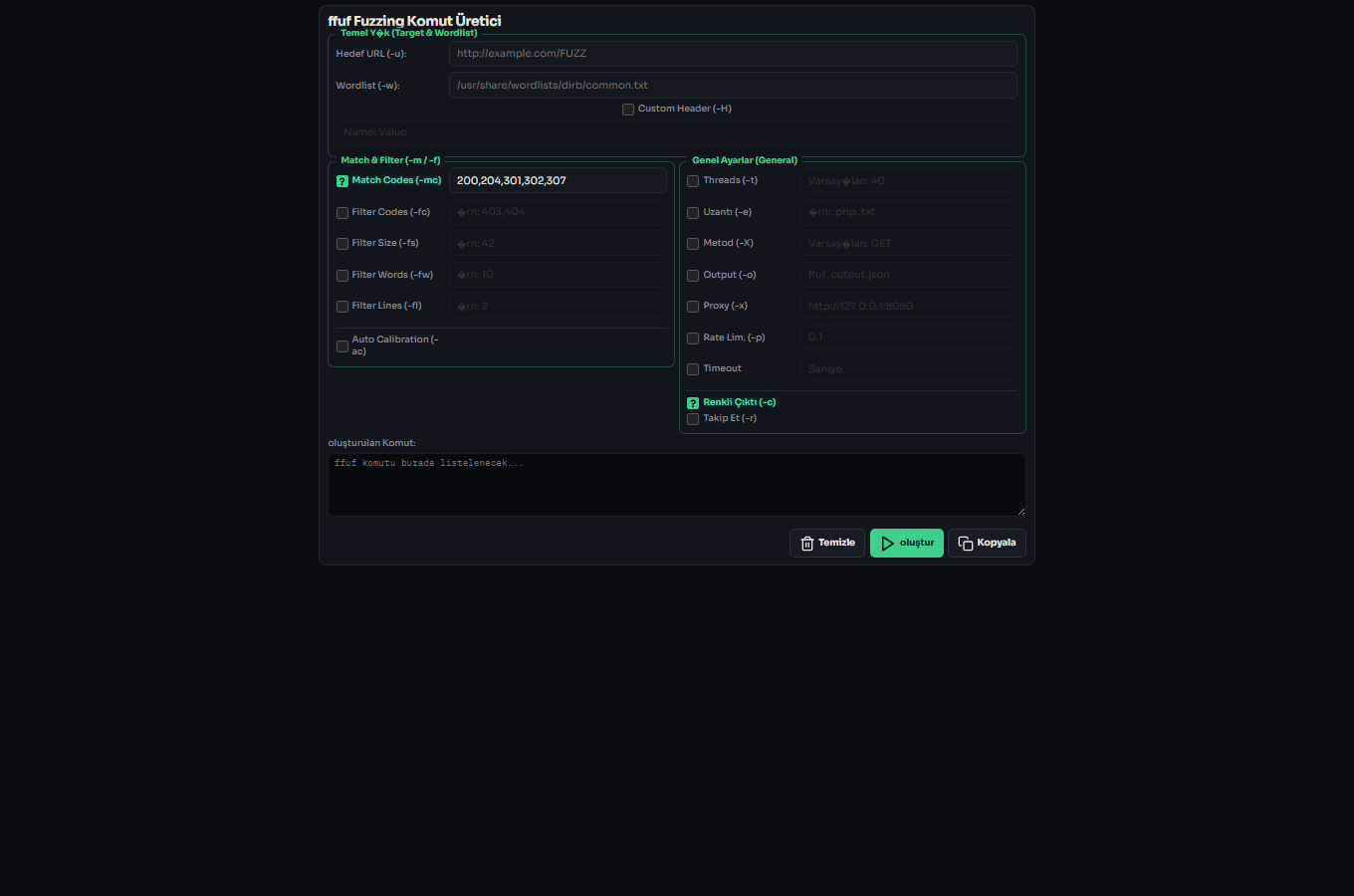
Task: Click the 'oluşturulan Komut:' label
Action: 372,443
